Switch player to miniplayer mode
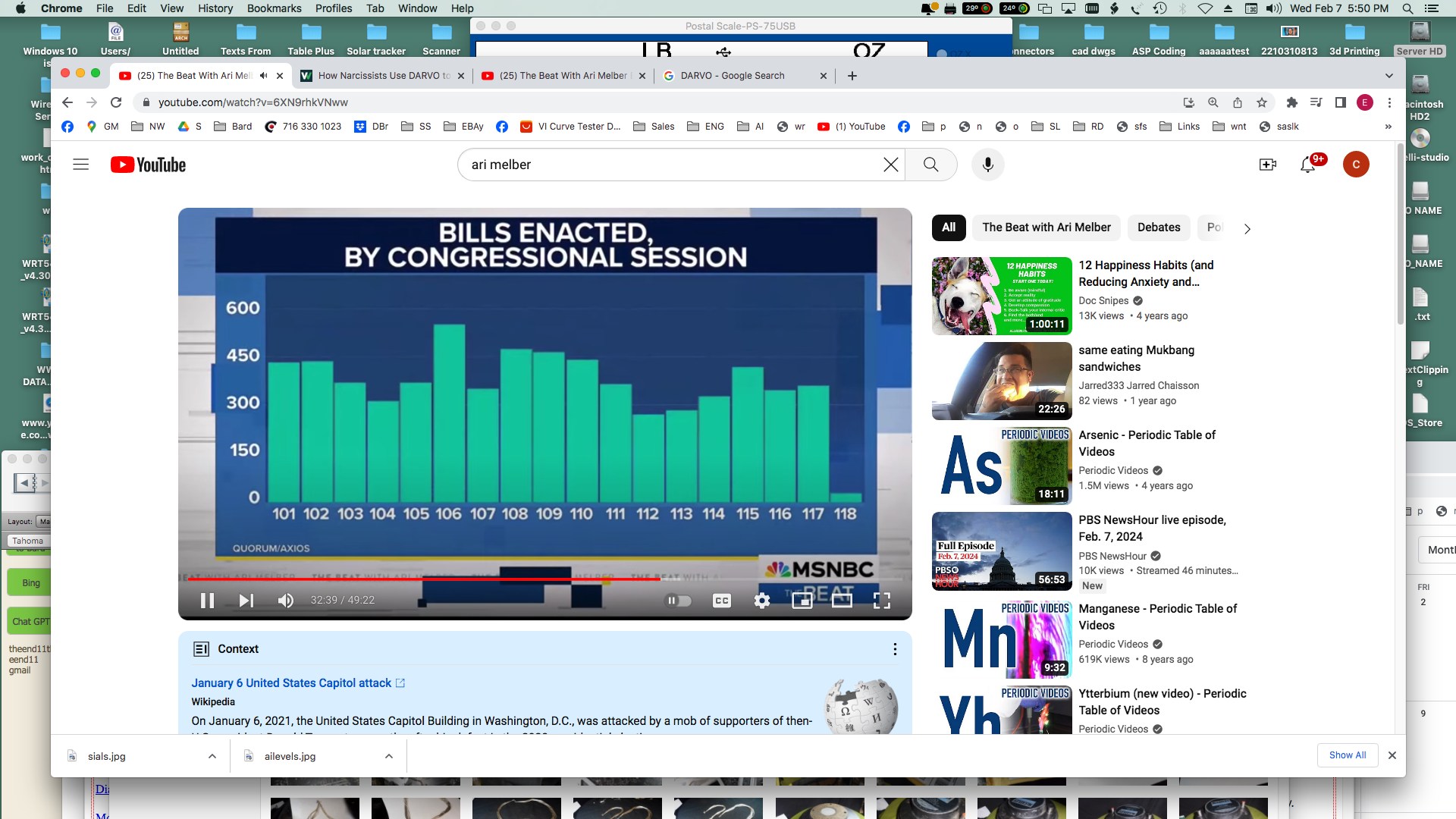Screen dimensions: 1456x819 (802, 601)
